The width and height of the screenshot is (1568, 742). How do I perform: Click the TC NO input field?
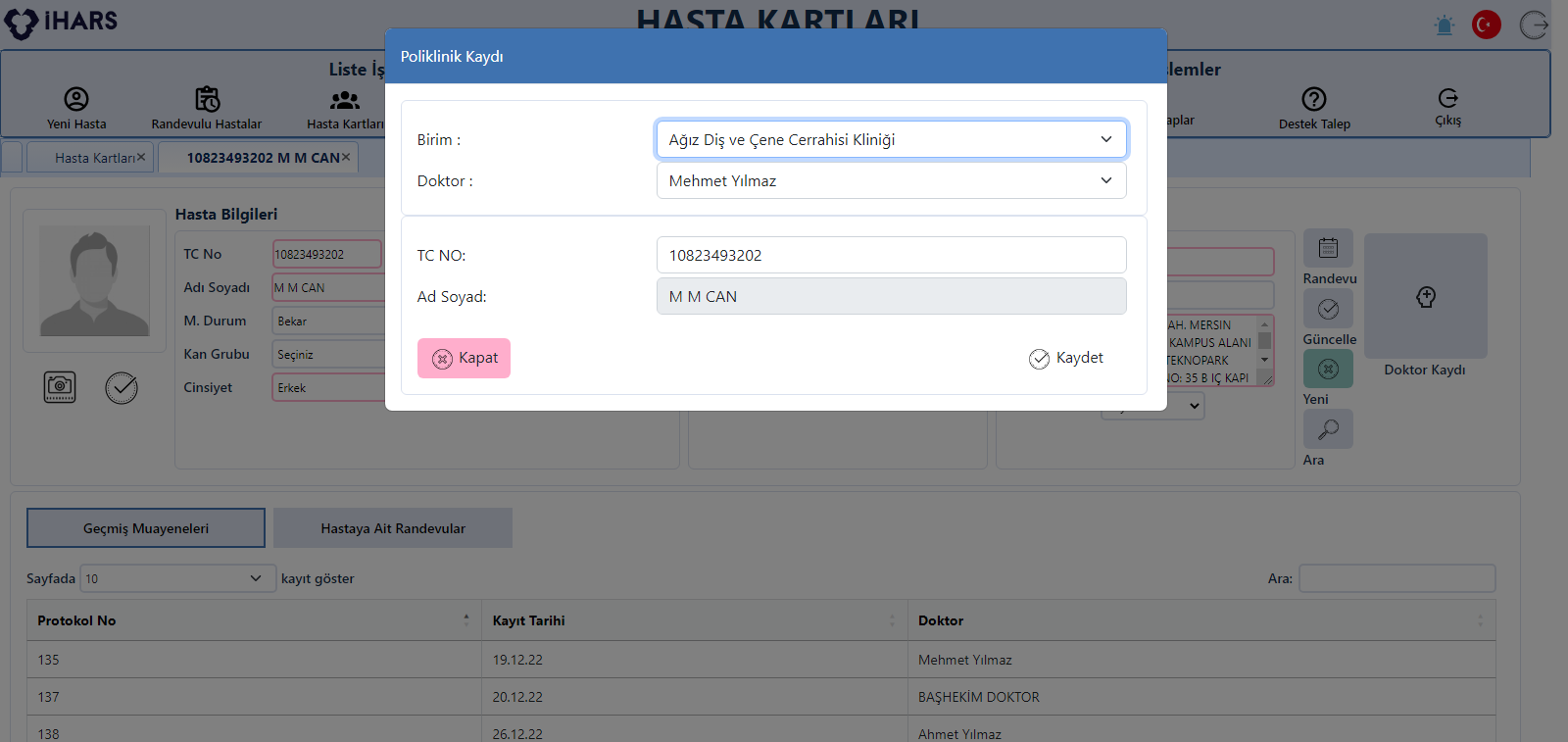[891, 255]
